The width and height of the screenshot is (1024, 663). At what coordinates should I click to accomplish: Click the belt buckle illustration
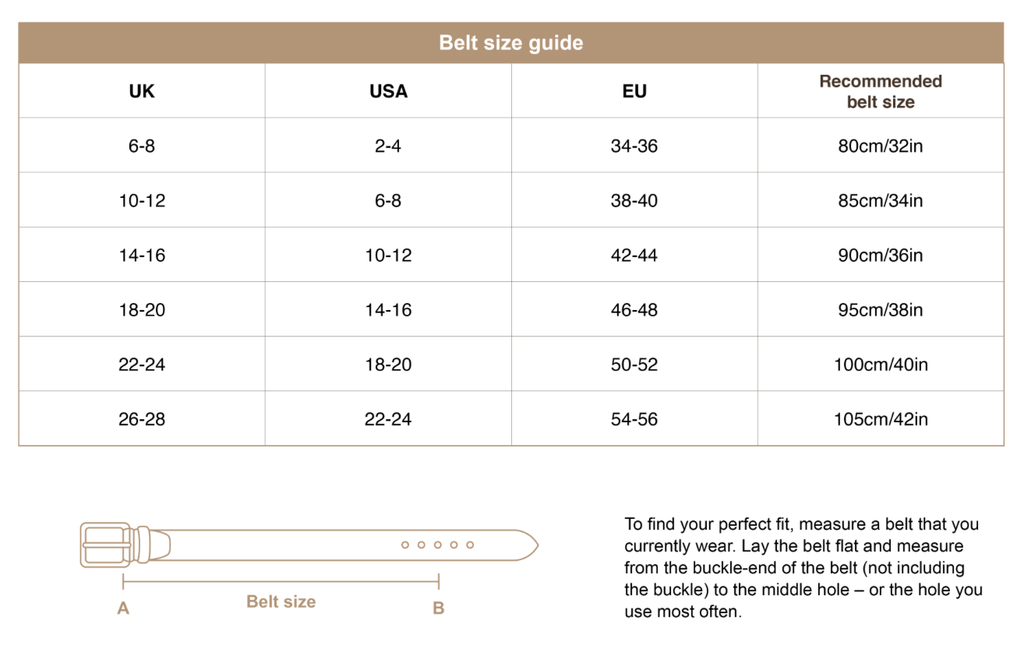105,545
